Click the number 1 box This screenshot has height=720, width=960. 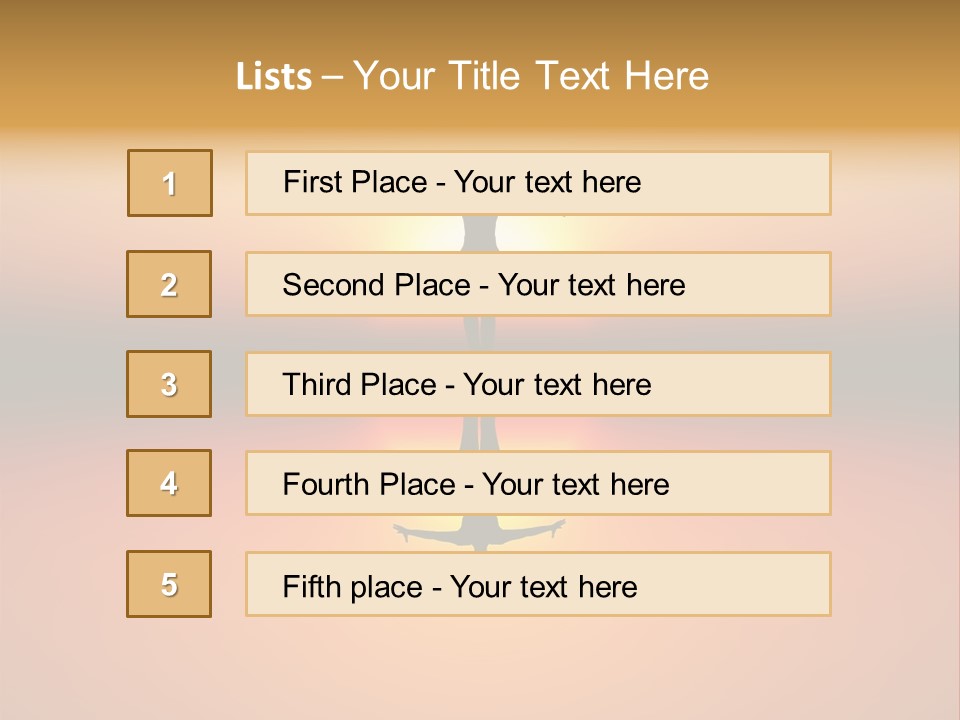tap(170, 183)
